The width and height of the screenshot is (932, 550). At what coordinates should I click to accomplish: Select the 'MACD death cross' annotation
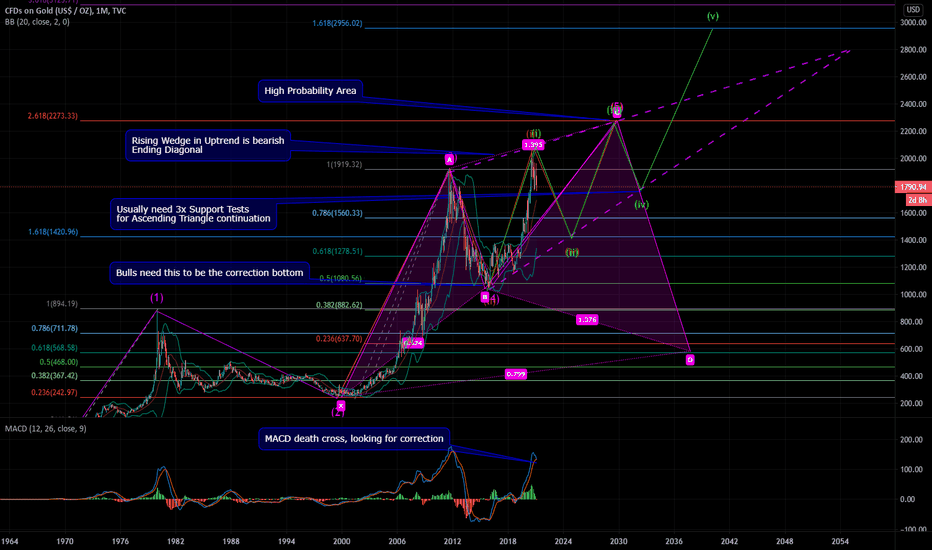coord(354,439)
